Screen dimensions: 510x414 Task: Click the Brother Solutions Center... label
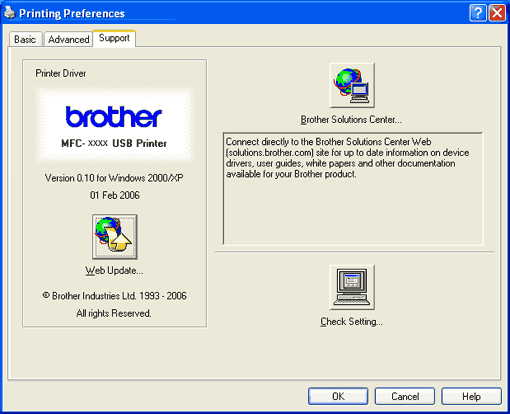351,120
